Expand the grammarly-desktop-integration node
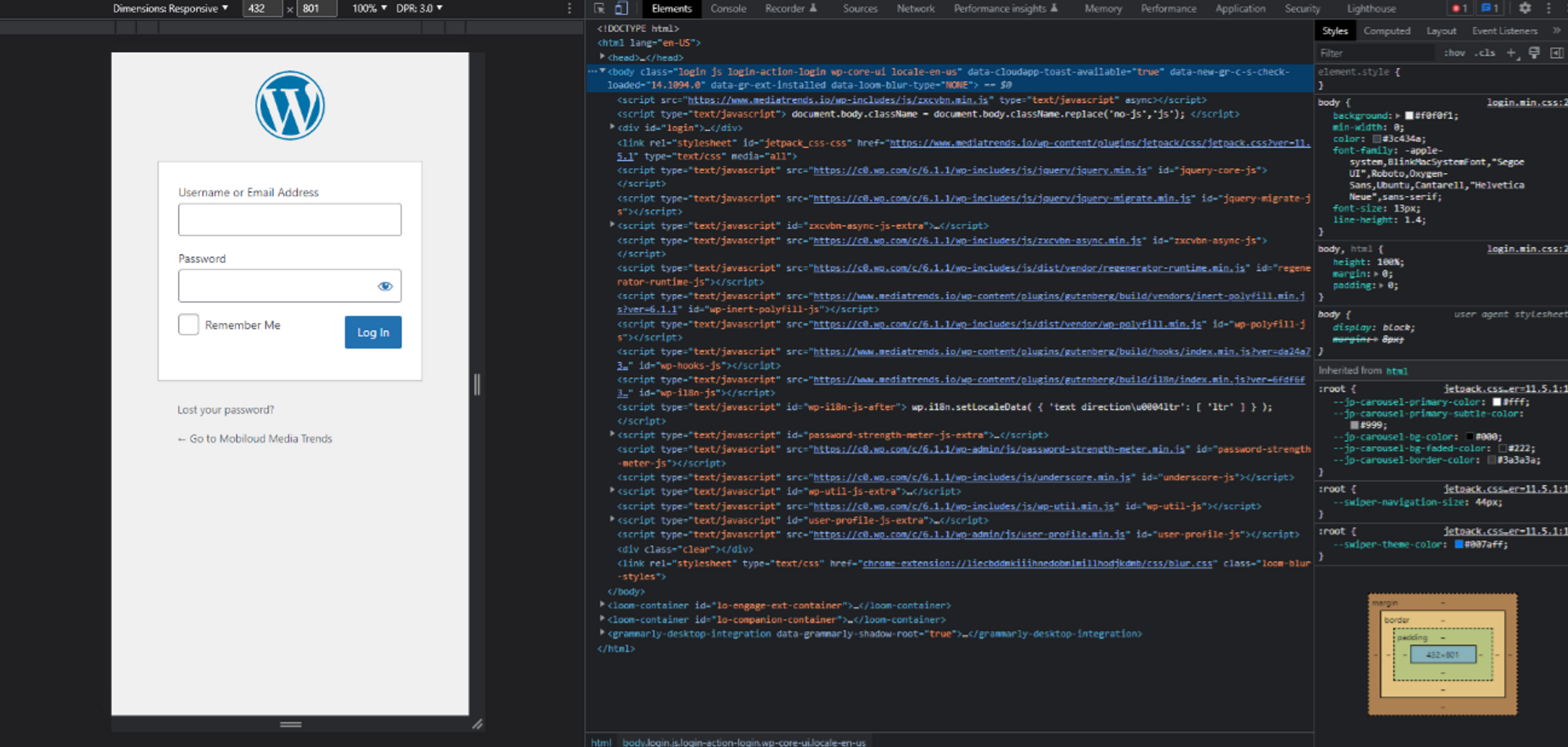 [x=602, y=633]
